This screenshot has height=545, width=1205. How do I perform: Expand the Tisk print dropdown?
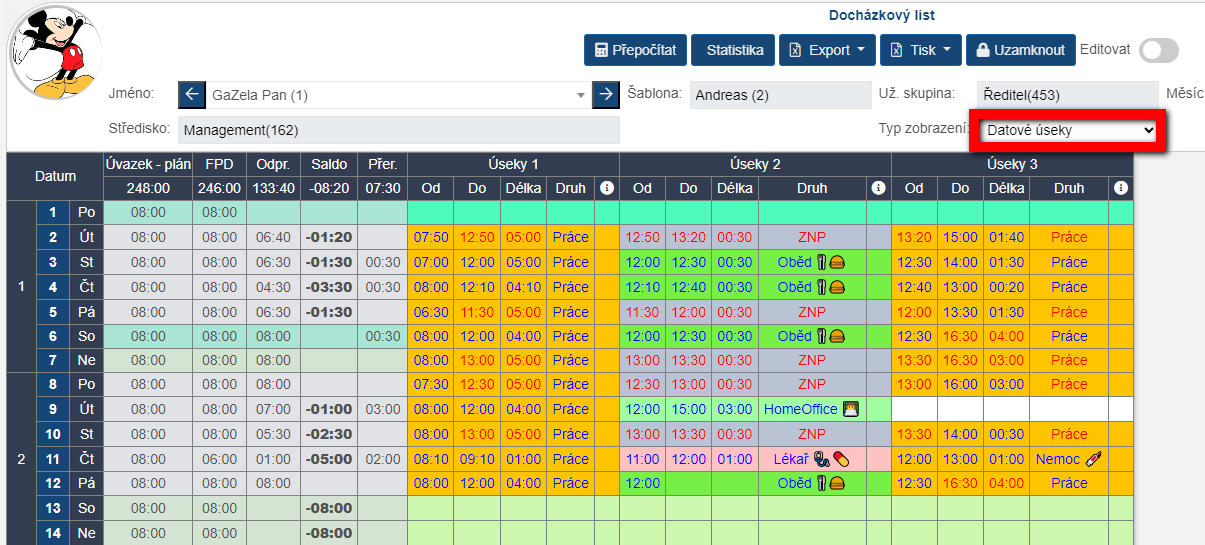(x=922, y=50)
